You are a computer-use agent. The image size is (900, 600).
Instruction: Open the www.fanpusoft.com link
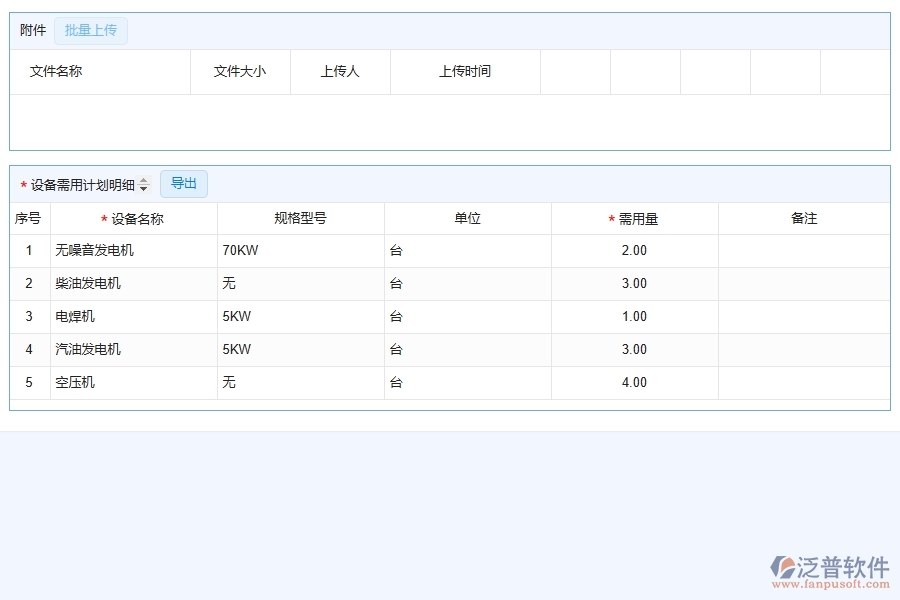pyautogui.click(x=830, y=581)
